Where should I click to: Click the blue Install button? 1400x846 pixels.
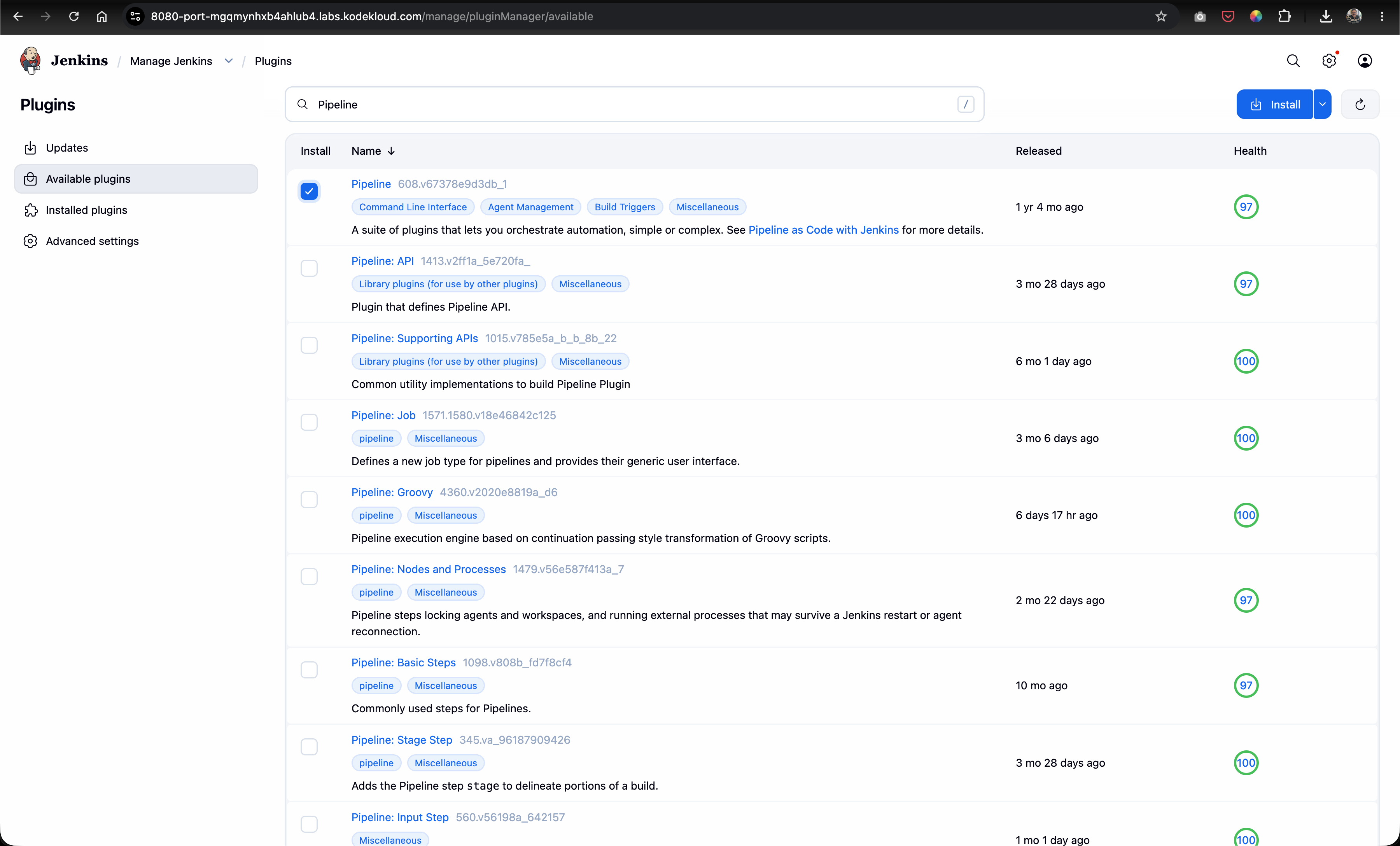[1274, 105]
